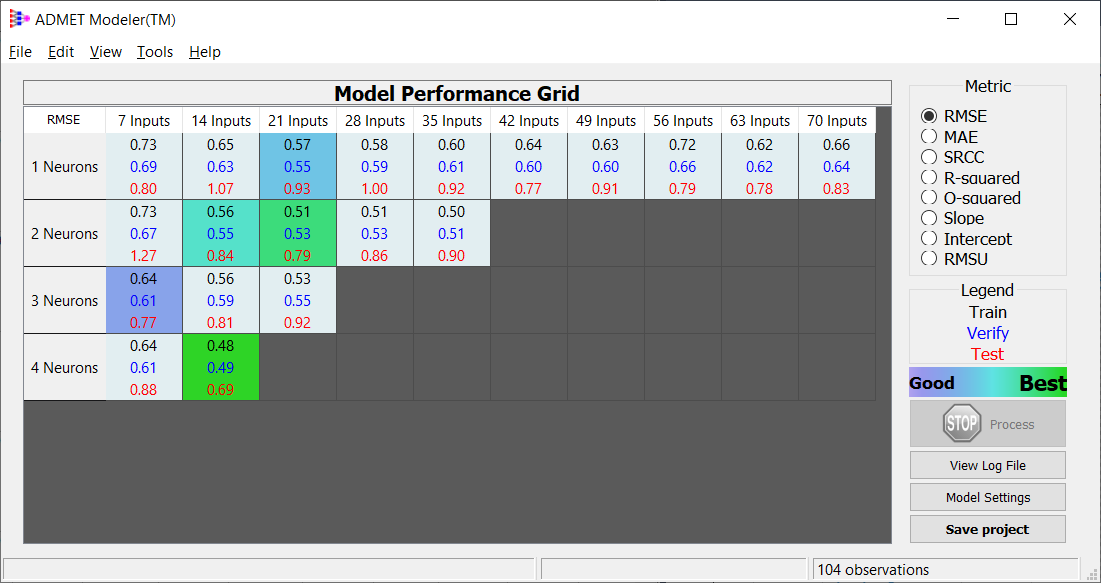Click the STOP sign Process icon

click(x=961, y=424)
